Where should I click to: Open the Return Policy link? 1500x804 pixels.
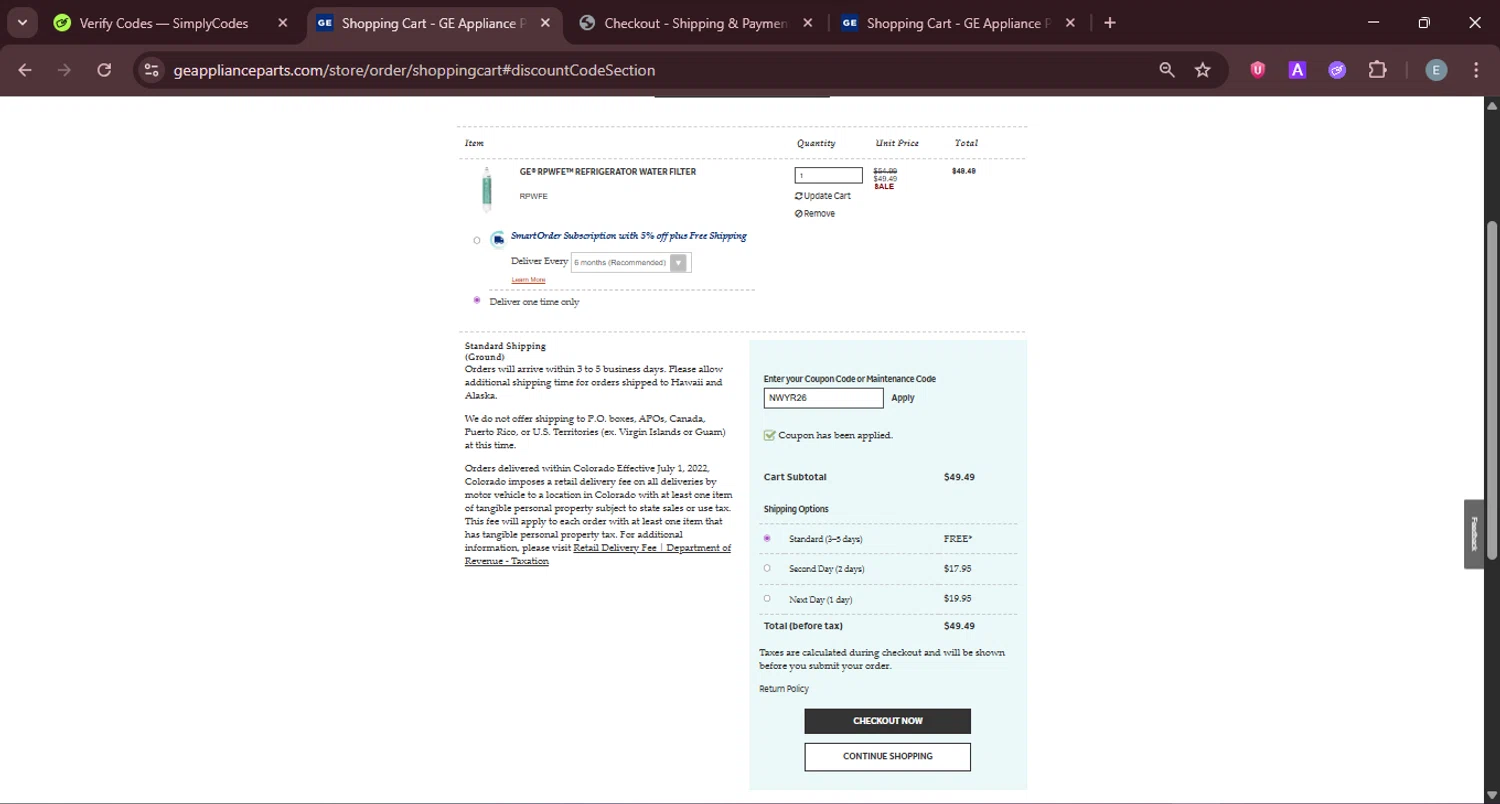coord(784,689)
